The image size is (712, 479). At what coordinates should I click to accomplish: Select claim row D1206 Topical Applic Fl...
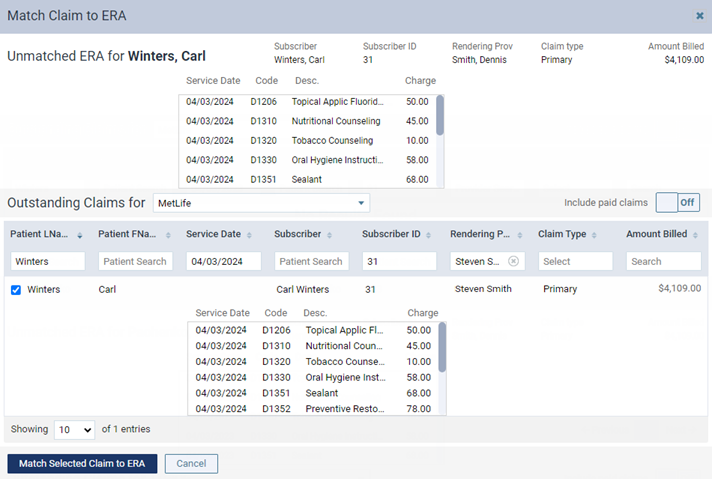coord(313,330)
